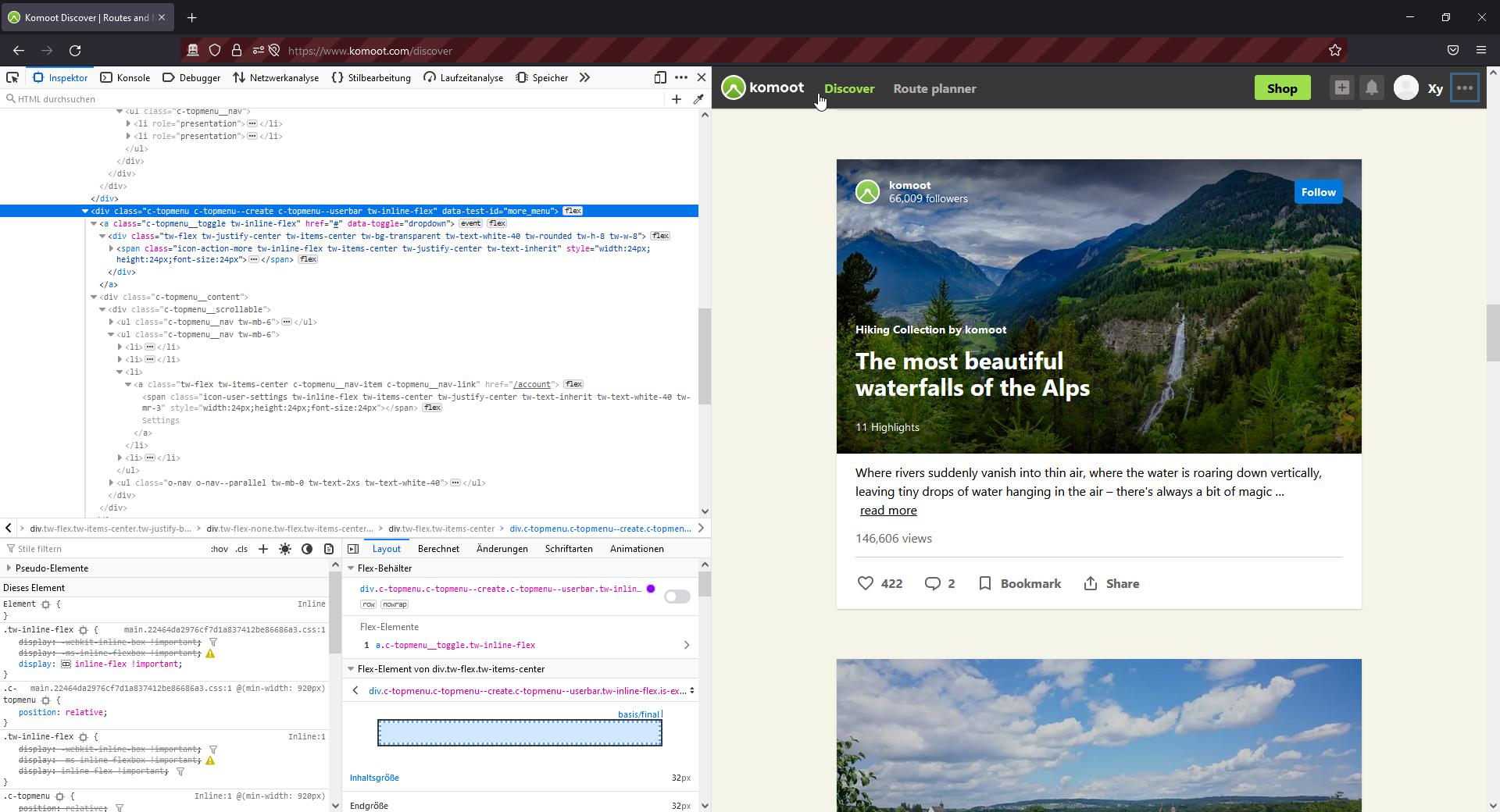Select the Schriftarten sidebar tab
Viewport: 1500px width, 812px height.
click(x=569, y=549)
